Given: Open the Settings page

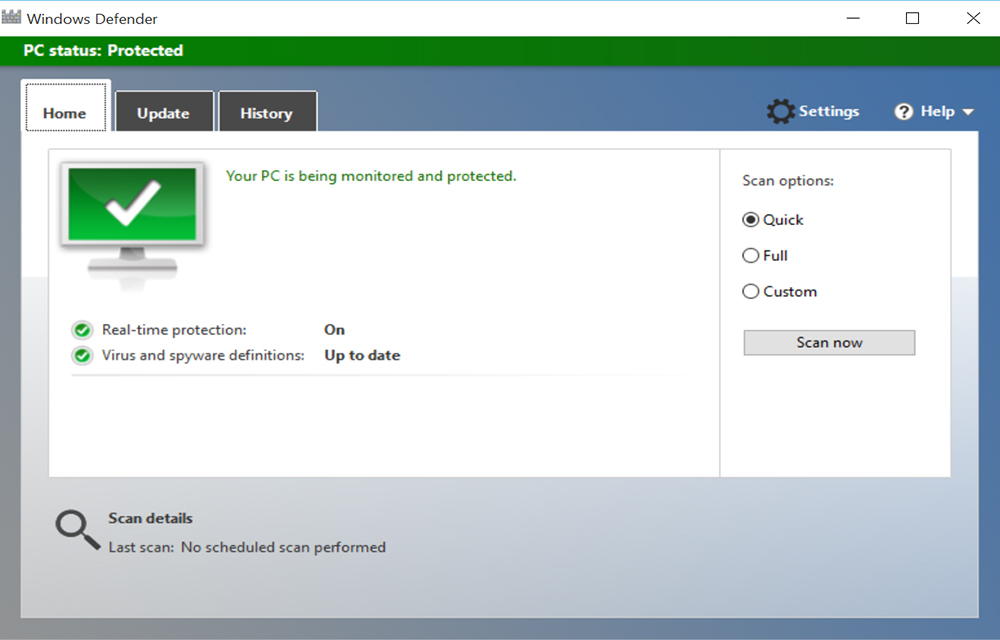Looking at the screenshot, I should tap(825, 111).
